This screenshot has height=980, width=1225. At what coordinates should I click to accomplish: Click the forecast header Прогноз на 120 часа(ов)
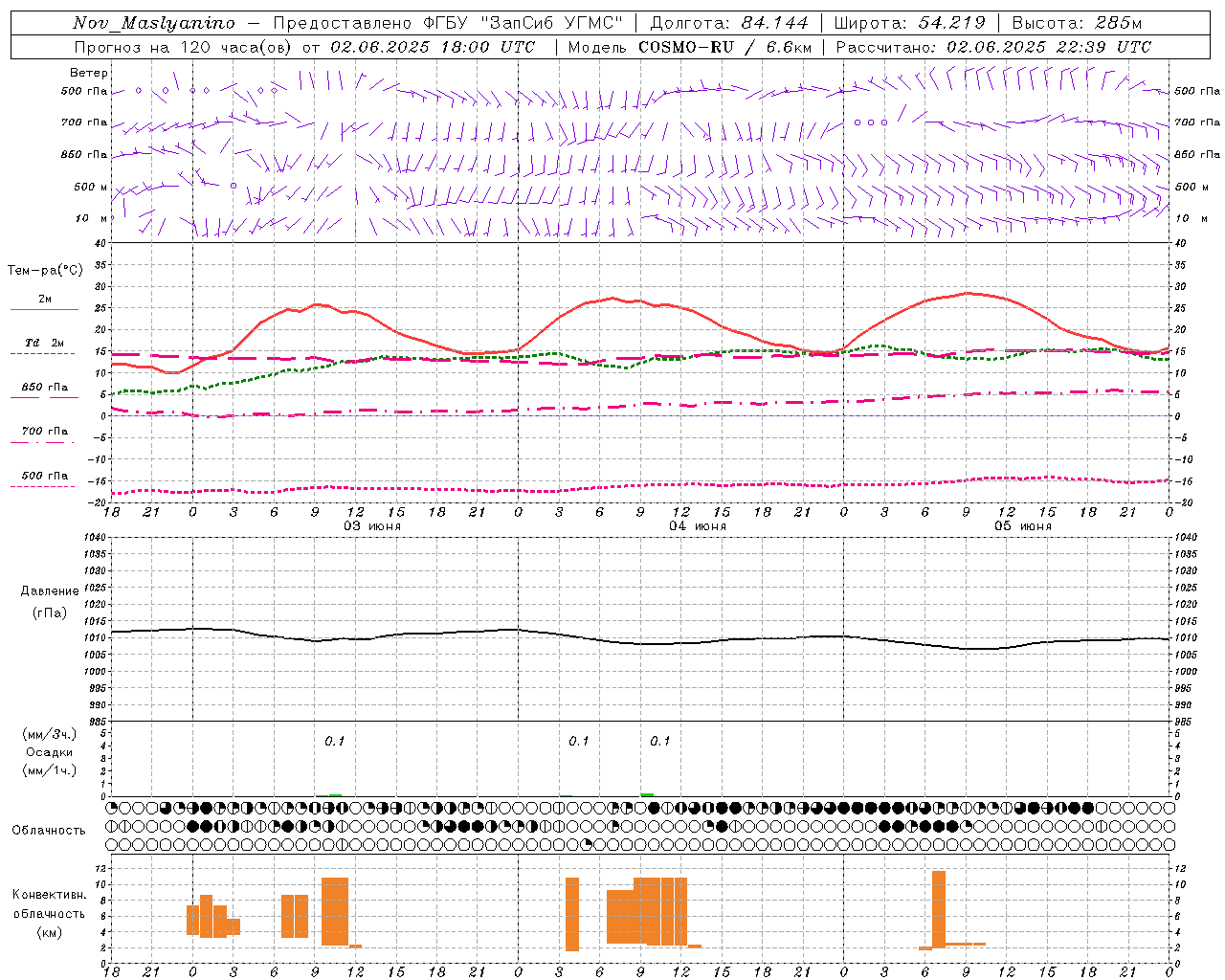coord(185,47)
